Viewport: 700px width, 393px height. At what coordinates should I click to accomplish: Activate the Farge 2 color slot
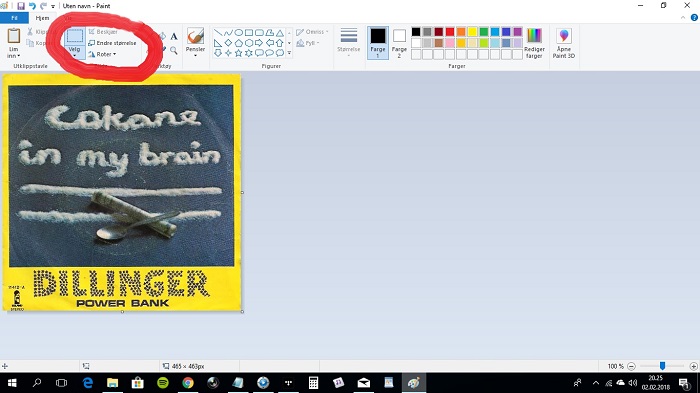click(399, 43)
